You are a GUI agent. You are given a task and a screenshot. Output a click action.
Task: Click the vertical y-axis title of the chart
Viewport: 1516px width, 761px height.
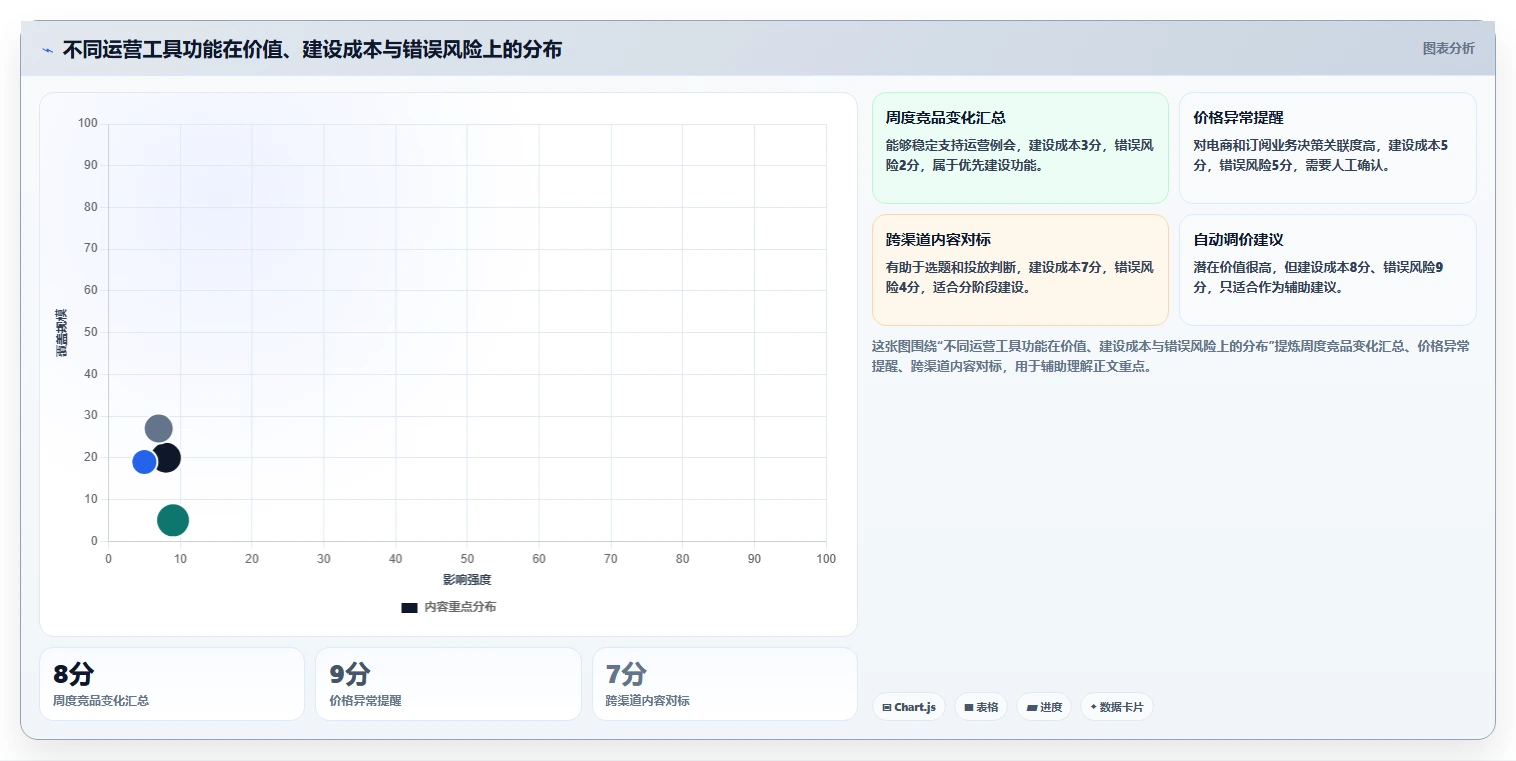tap(61, 333)
